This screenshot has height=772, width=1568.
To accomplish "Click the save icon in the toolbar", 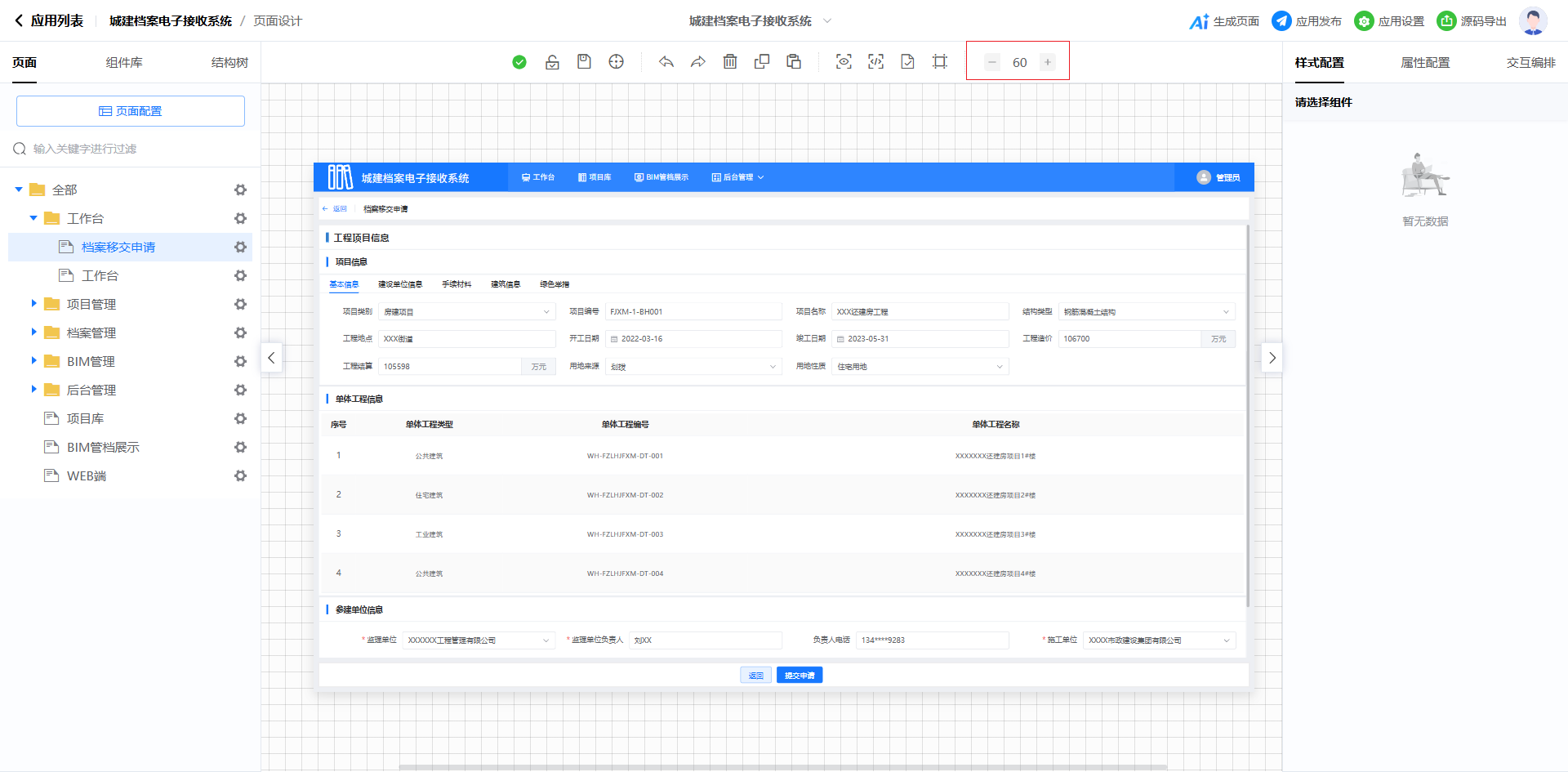I will click(584, 62).
